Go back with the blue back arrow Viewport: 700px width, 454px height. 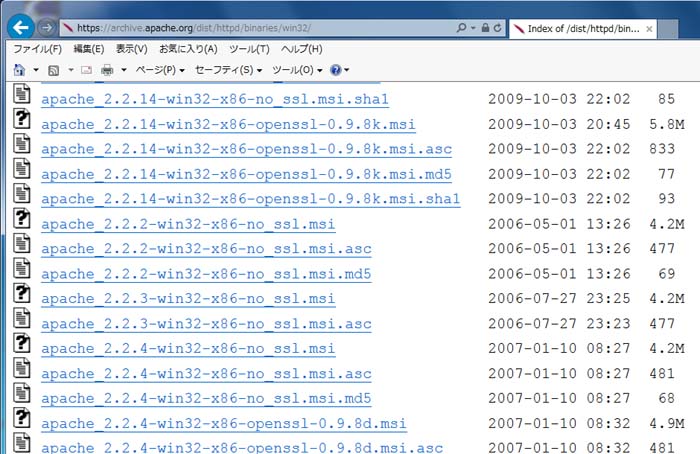coord(21,28)
